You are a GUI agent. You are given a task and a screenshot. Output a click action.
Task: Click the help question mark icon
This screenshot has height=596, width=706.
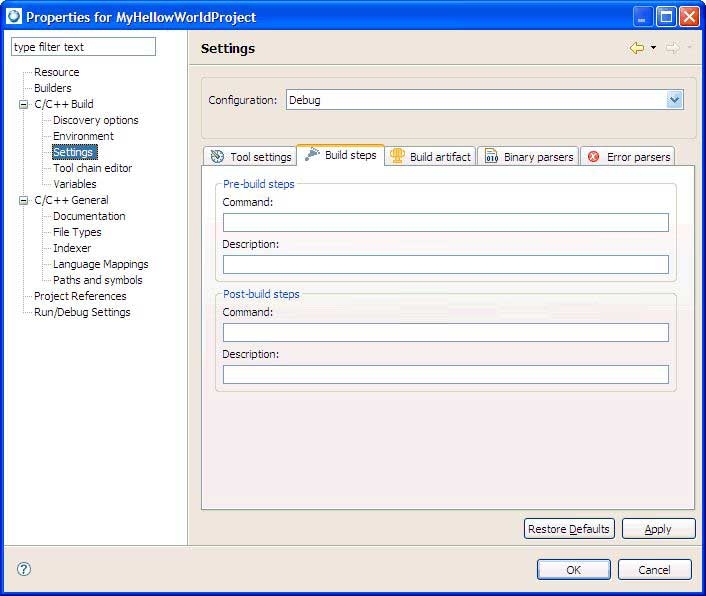(x=24, y=569)
